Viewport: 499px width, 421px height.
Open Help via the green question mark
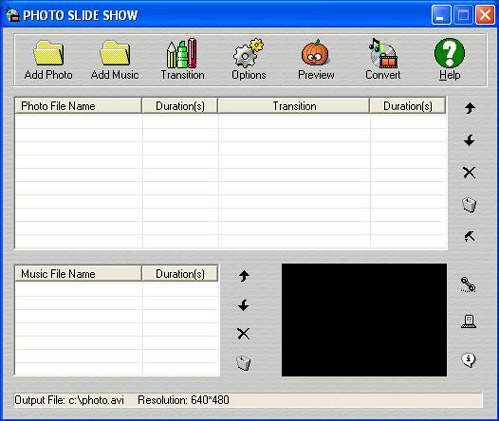point(449,60)
